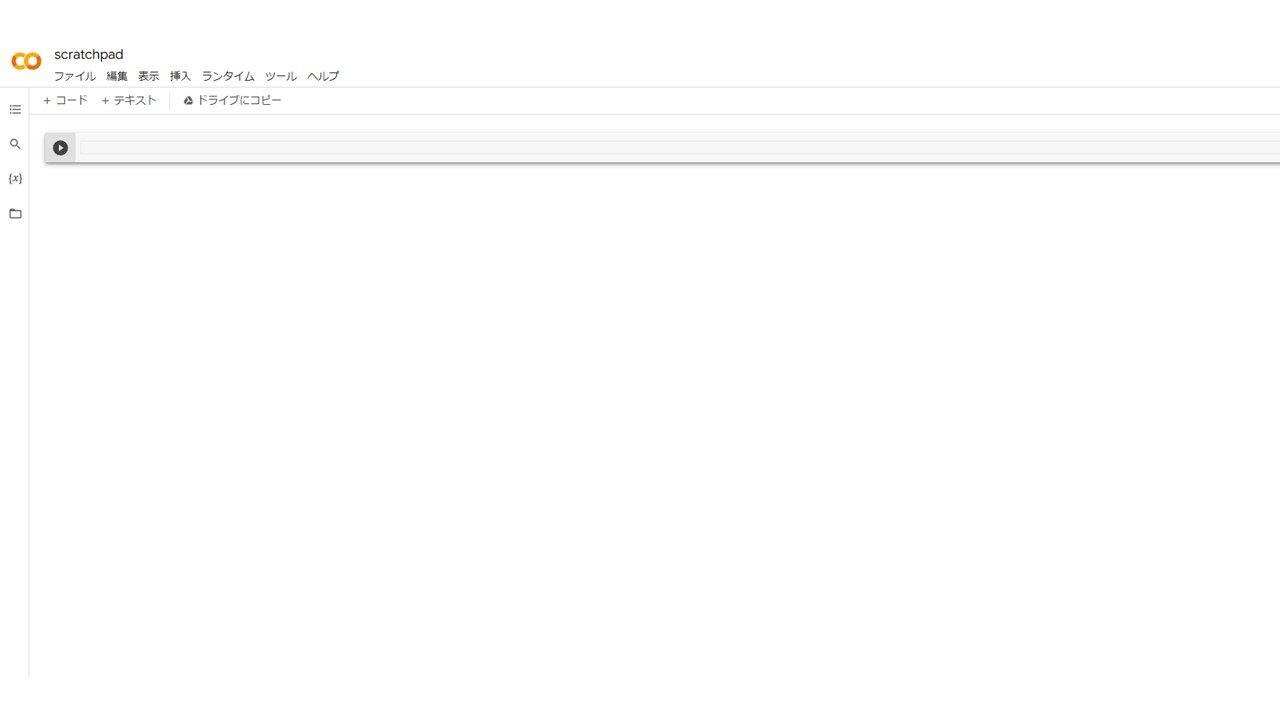1280x720 pixels.
Task: Open the 編集 menu
Action: coord(117,76)
